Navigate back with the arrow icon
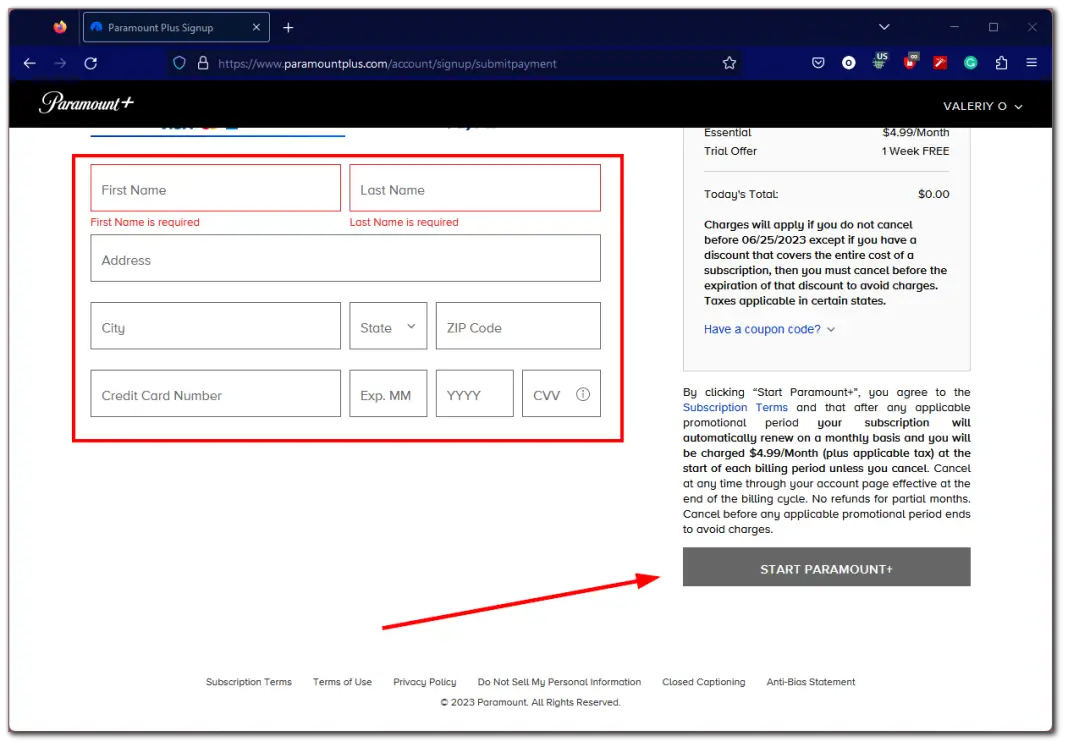The height and width of the screenshot is (747, 1068). [x=28, y=63]
